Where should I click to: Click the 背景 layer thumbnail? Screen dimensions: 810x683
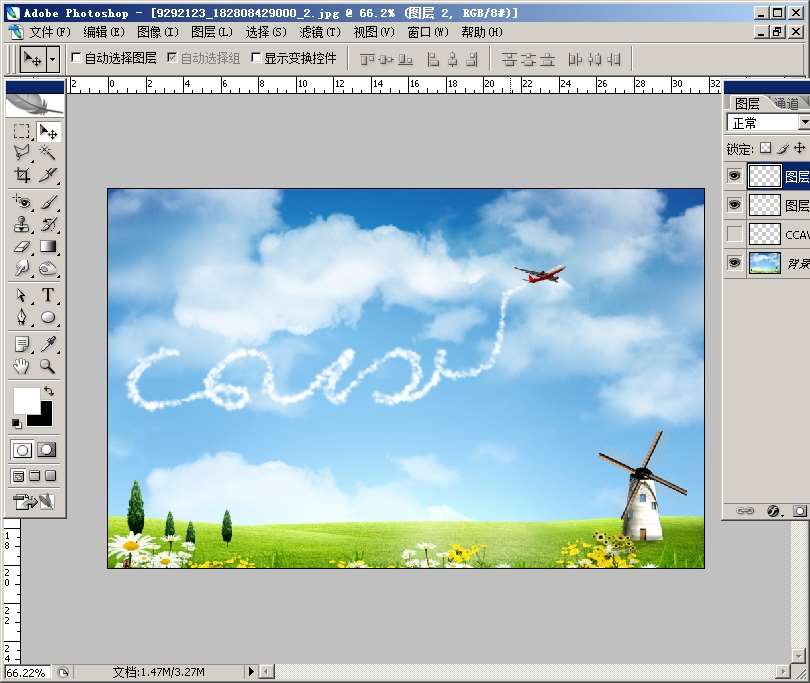766,263
